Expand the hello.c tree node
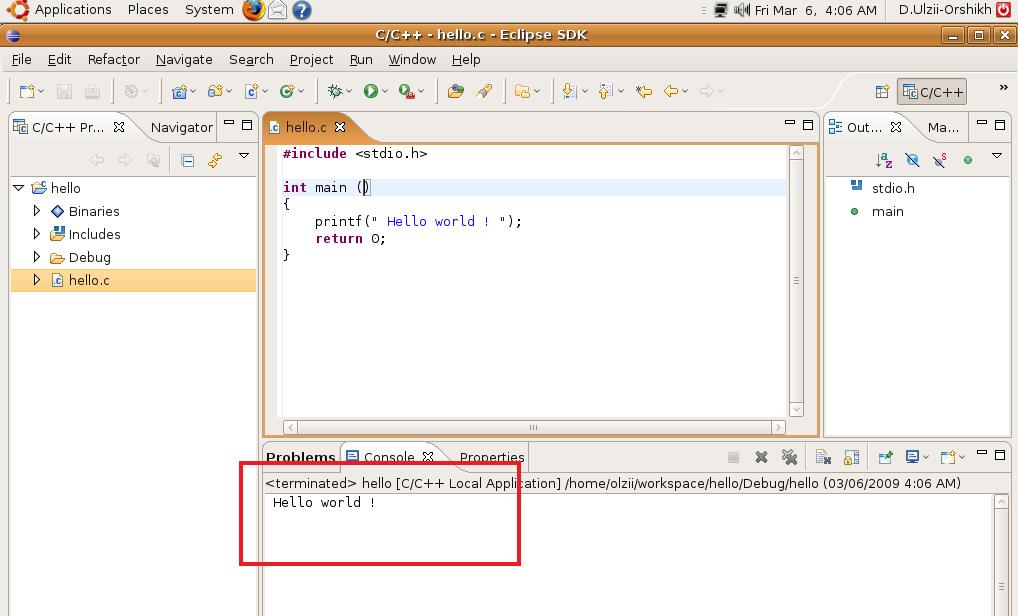Image resolution: width=1018 pixels, height=616 pixels. tap(37, 280)
